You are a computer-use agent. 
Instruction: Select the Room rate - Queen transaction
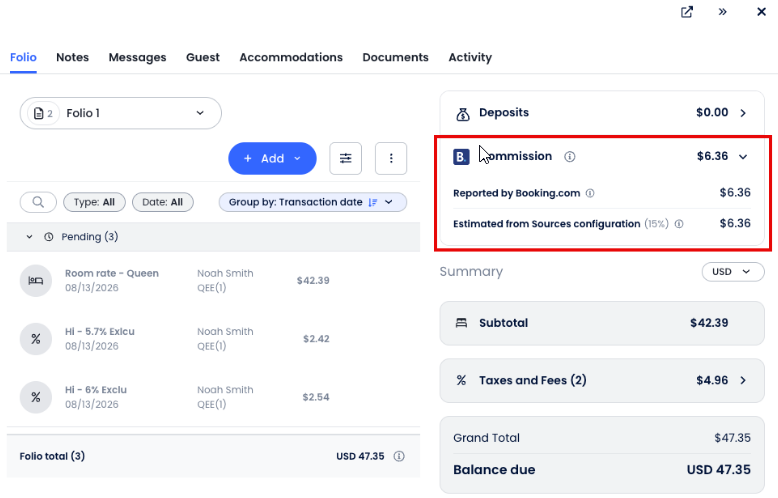coord(213,281)
